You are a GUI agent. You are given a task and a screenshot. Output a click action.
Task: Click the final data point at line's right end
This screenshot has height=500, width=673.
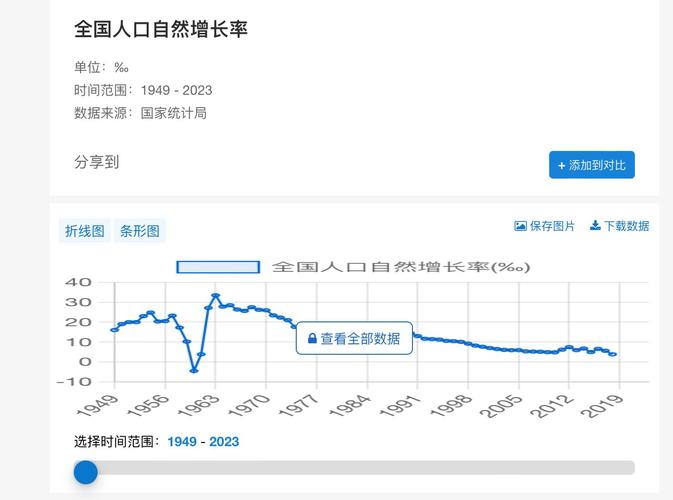click(x=613, y=354)
